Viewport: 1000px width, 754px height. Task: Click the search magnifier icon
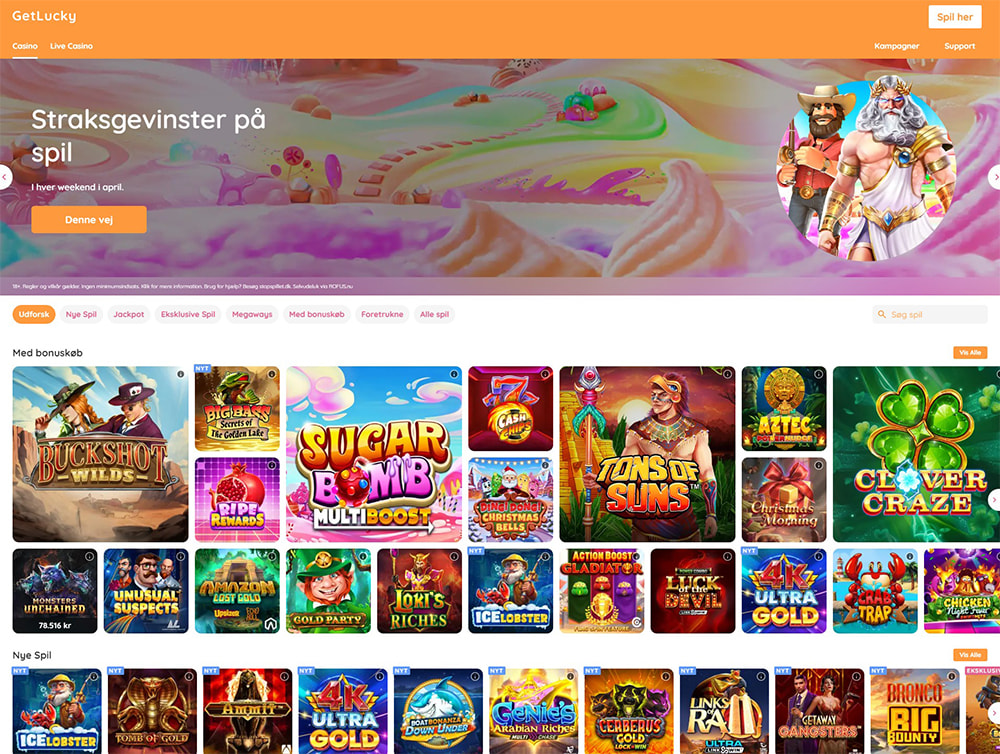(882, 314)
